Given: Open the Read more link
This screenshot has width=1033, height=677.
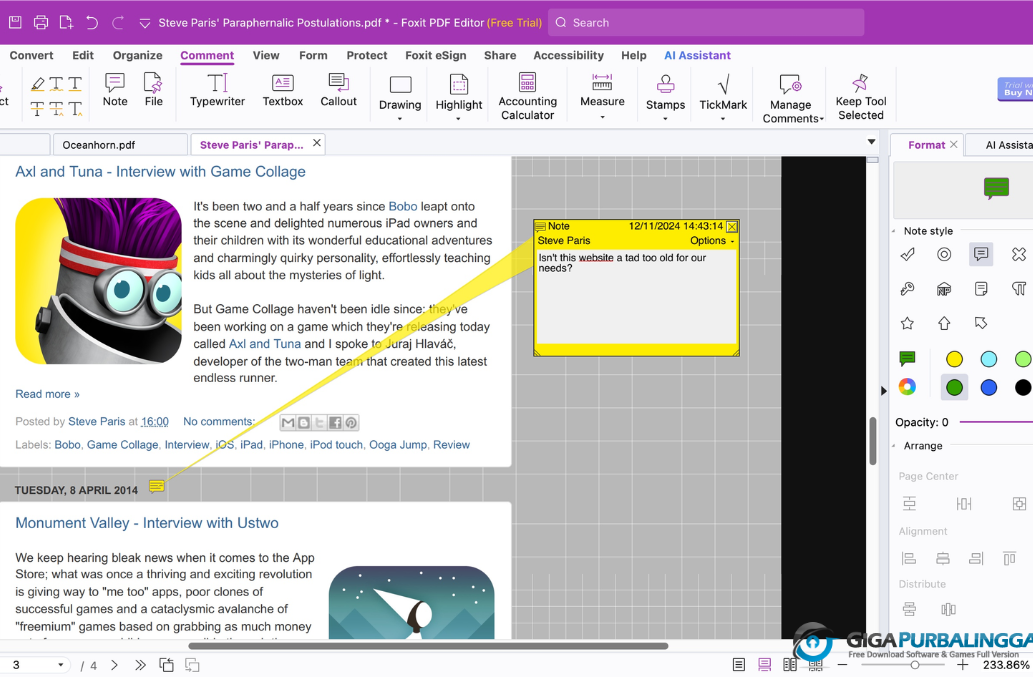Looking at the screenshot, I should tap(47, 394).
